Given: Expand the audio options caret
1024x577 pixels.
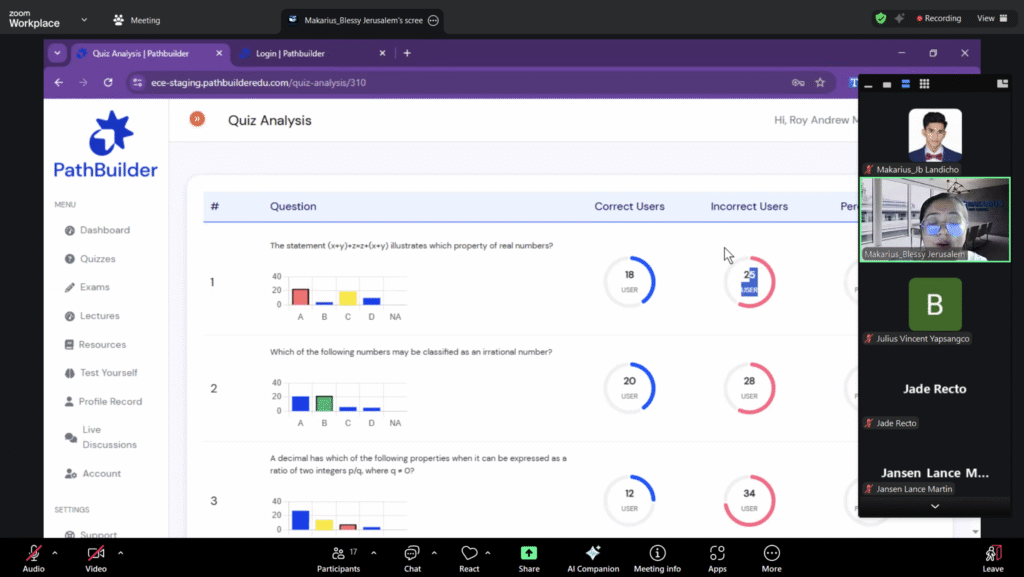Looking at the screenshot, I should pos(55,552).
